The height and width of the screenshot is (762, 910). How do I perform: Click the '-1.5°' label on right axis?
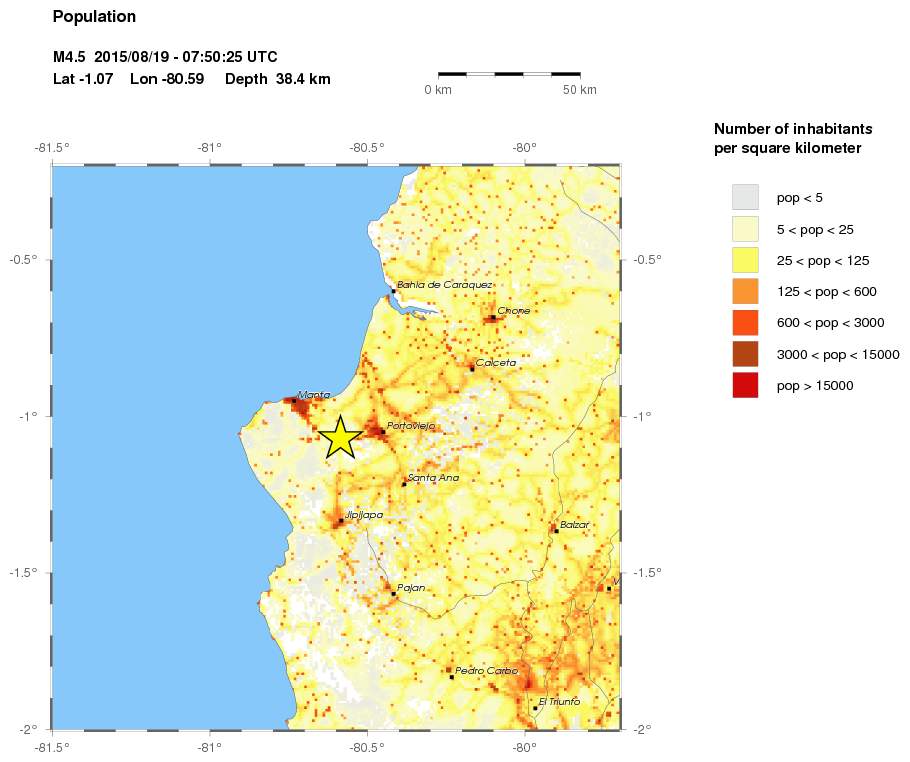click(647, 573)
